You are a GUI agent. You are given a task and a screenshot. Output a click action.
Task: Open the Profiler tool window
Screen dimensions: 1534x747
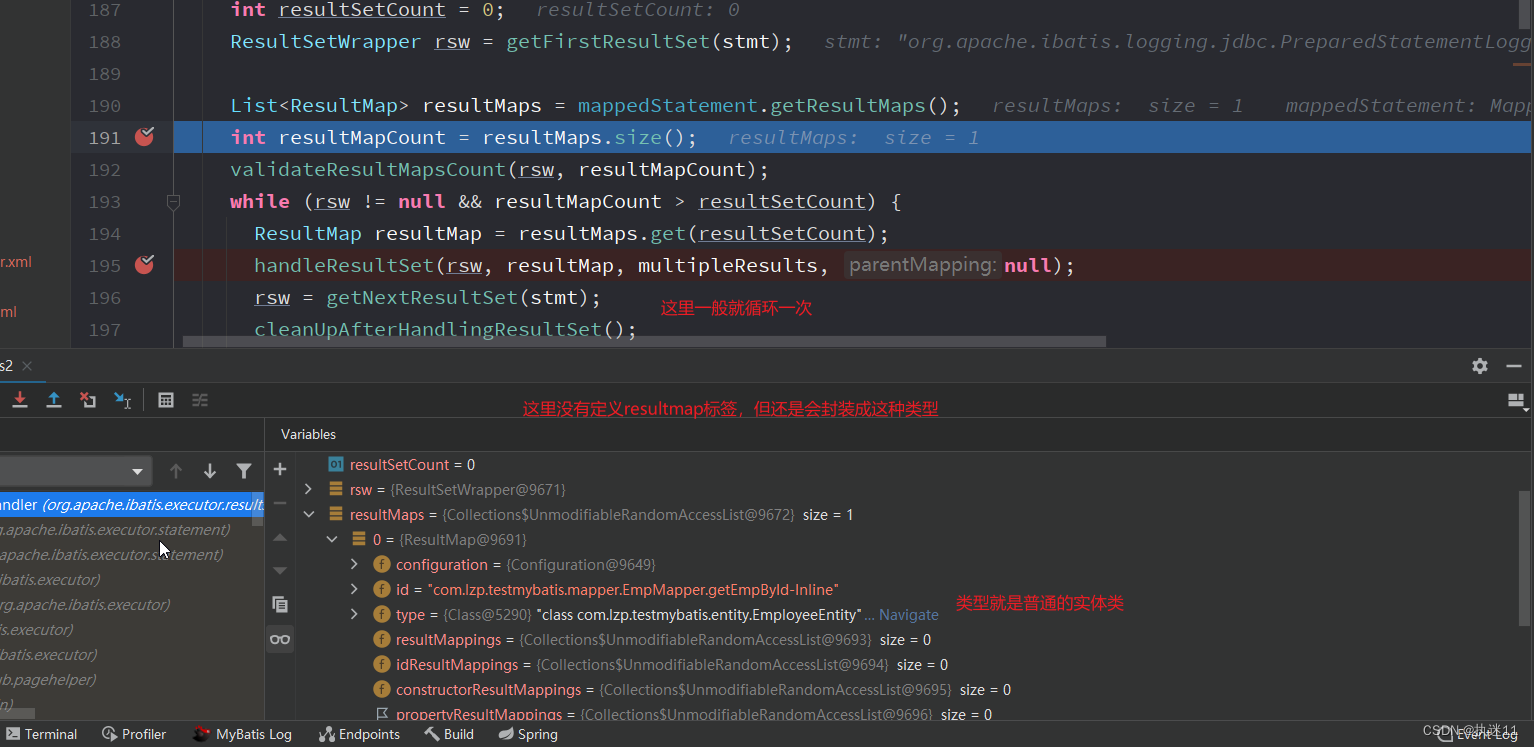(134, 734)
